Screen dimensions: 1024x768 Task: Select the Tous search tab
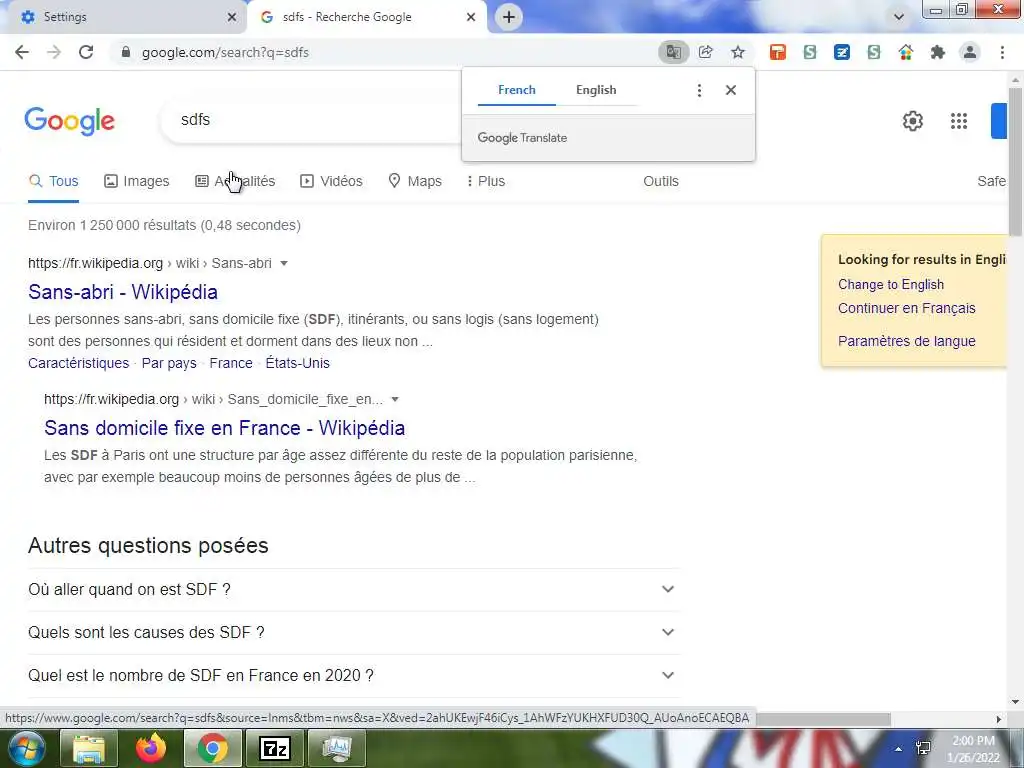pyautogui.click(x=54, y=182)
